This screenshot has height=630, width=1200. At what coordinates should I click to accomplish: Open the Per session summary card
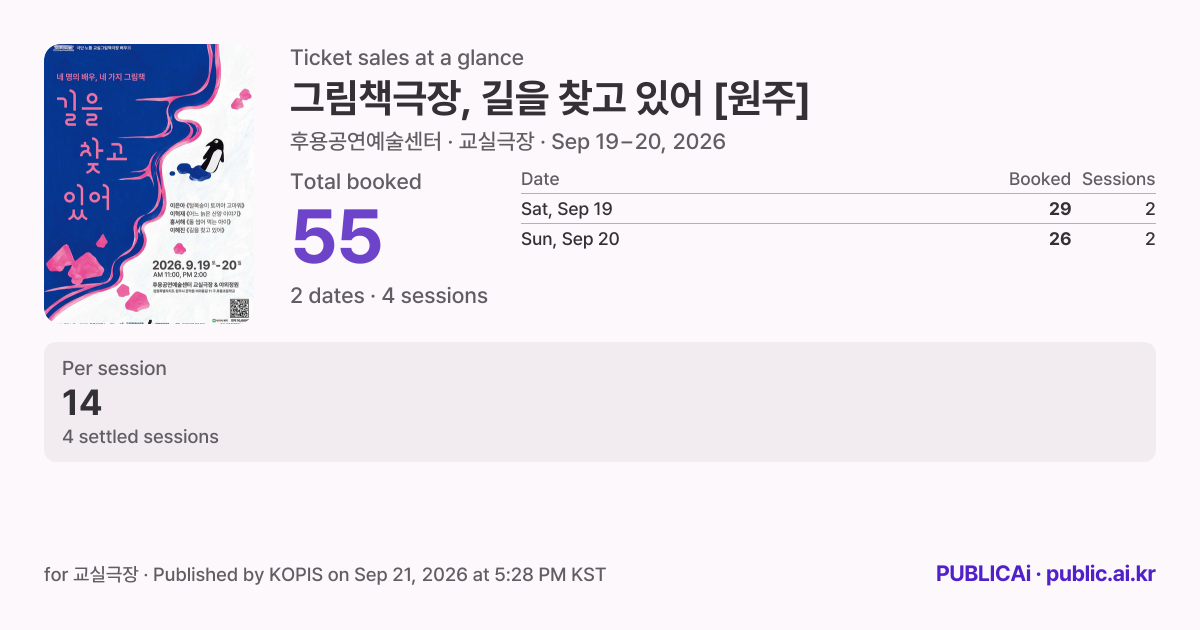(600, 402)
